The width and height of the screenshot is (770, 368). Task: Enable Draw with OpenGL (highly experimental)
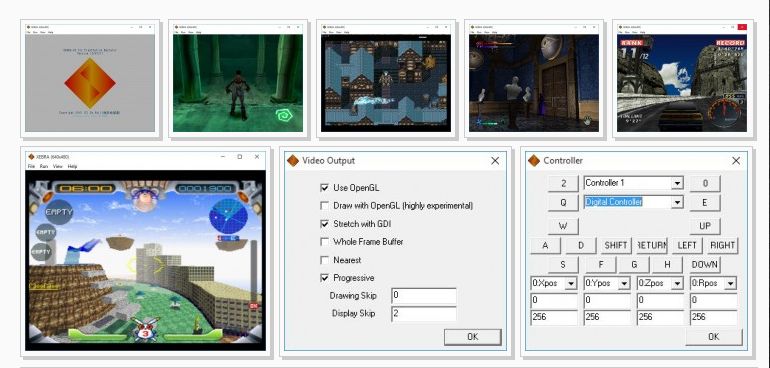tap(324, 205)
